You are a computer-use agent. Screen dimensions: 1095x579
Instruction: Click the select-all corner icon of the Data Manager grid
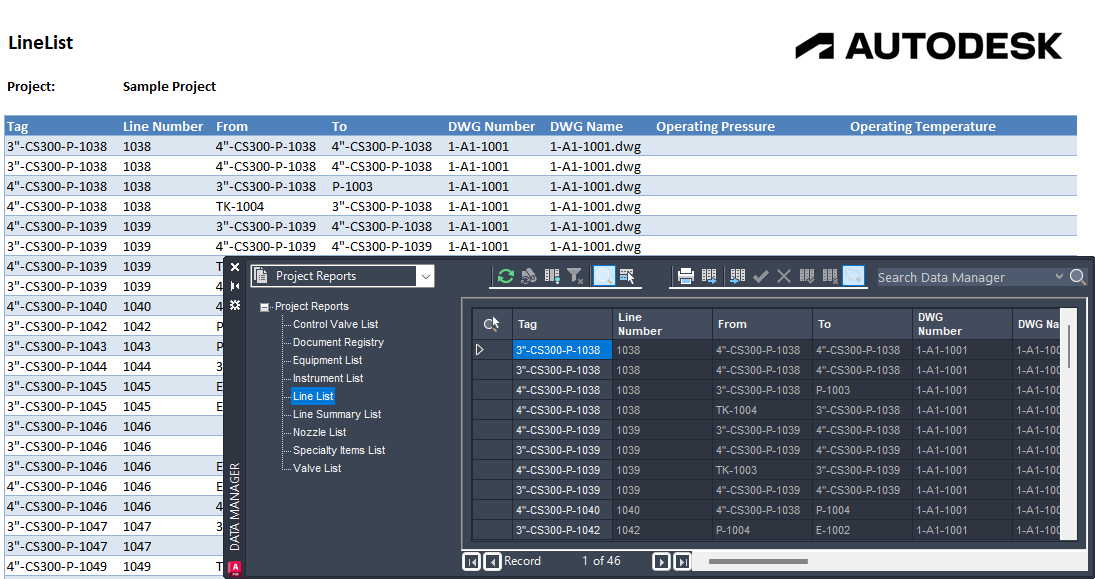tap(492, 324)
